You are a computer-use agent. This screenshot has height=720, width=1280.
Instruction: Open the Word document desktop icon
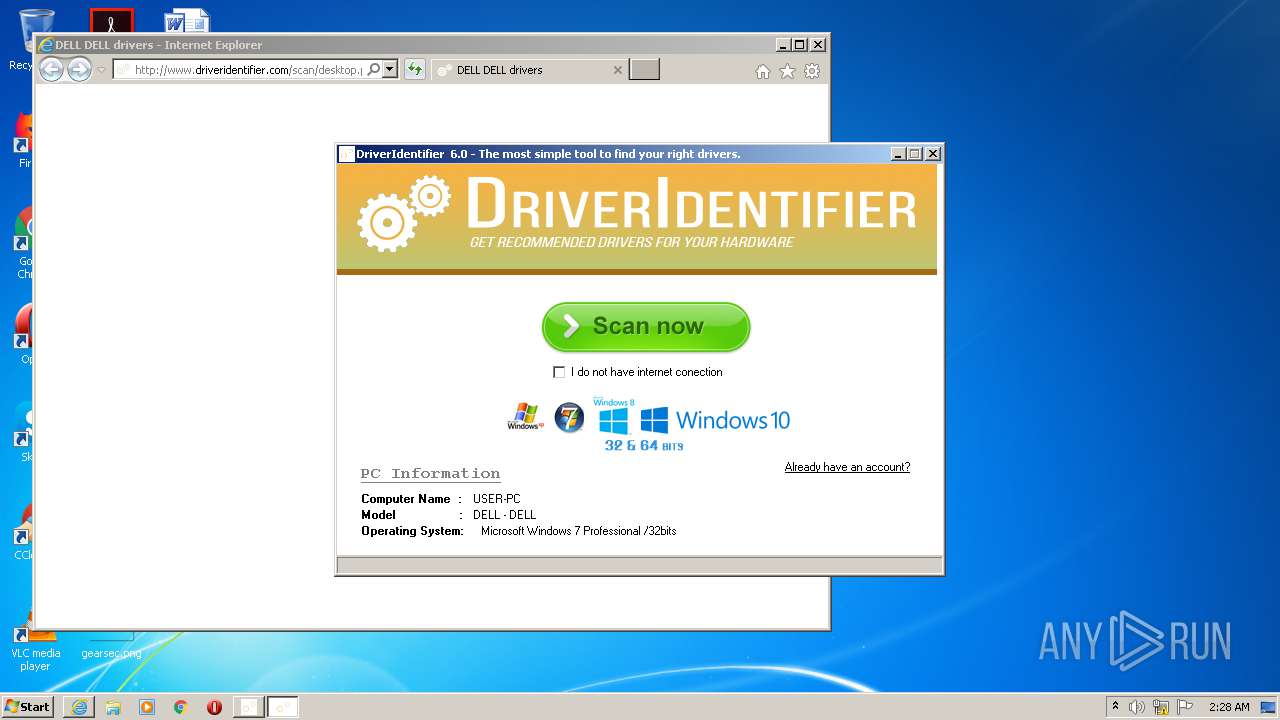187,20
